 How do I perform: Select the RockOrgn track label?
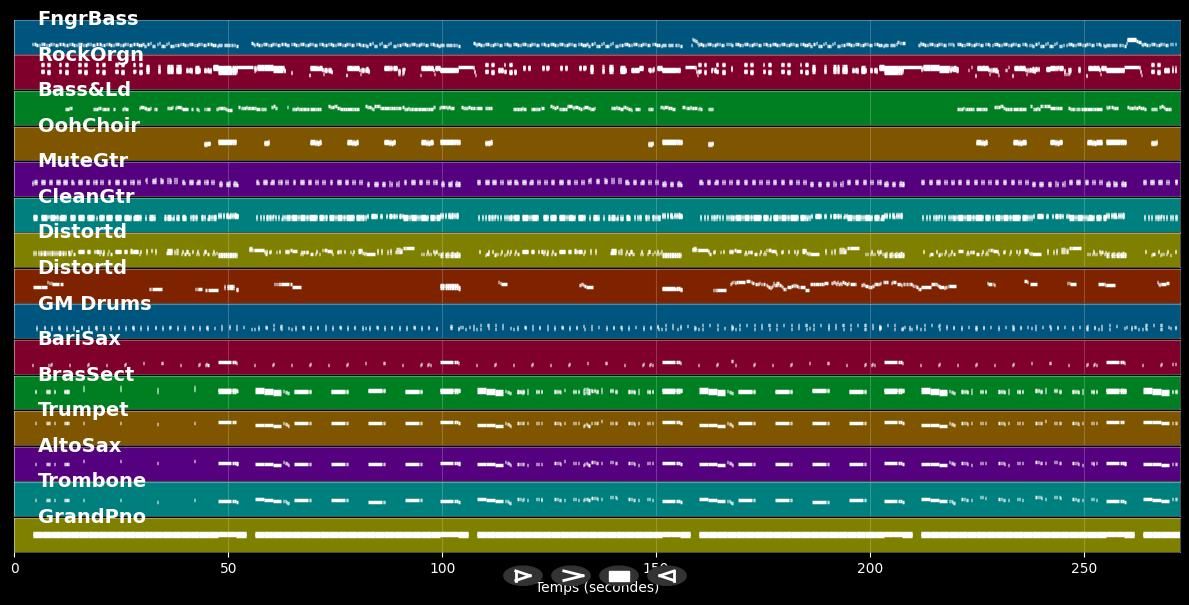[90, 54]
